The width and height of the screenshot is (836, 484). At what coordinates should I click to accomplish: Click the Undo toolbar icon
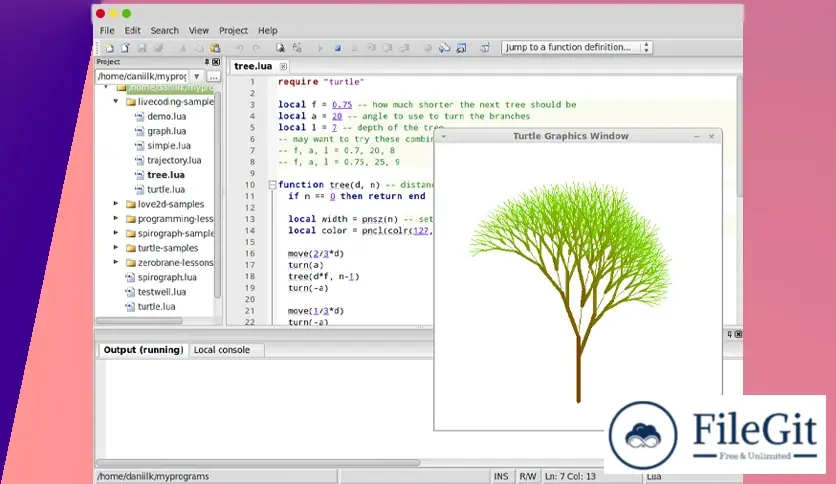point(240,48)
